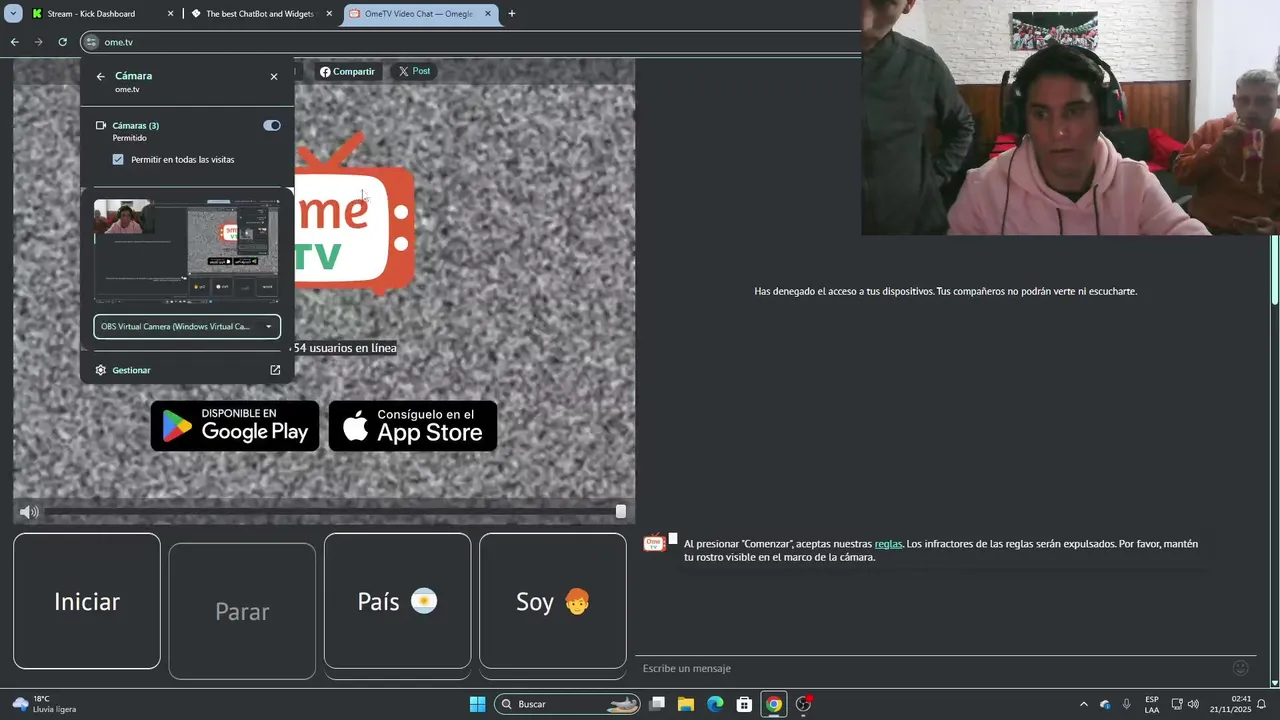Open File Explorer from taskbar

(686, 704)
